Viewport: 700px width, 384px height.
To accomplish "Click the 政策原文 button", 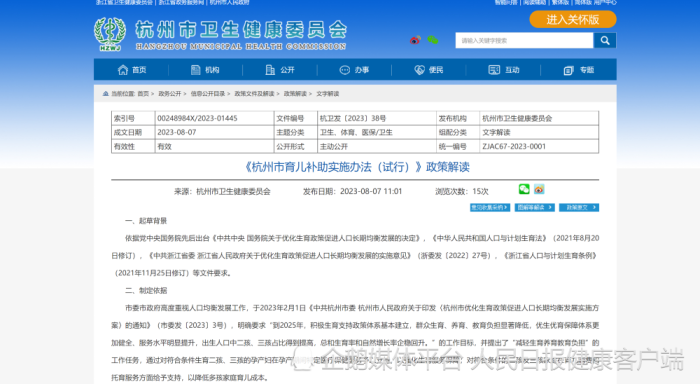I will [579, 208].
